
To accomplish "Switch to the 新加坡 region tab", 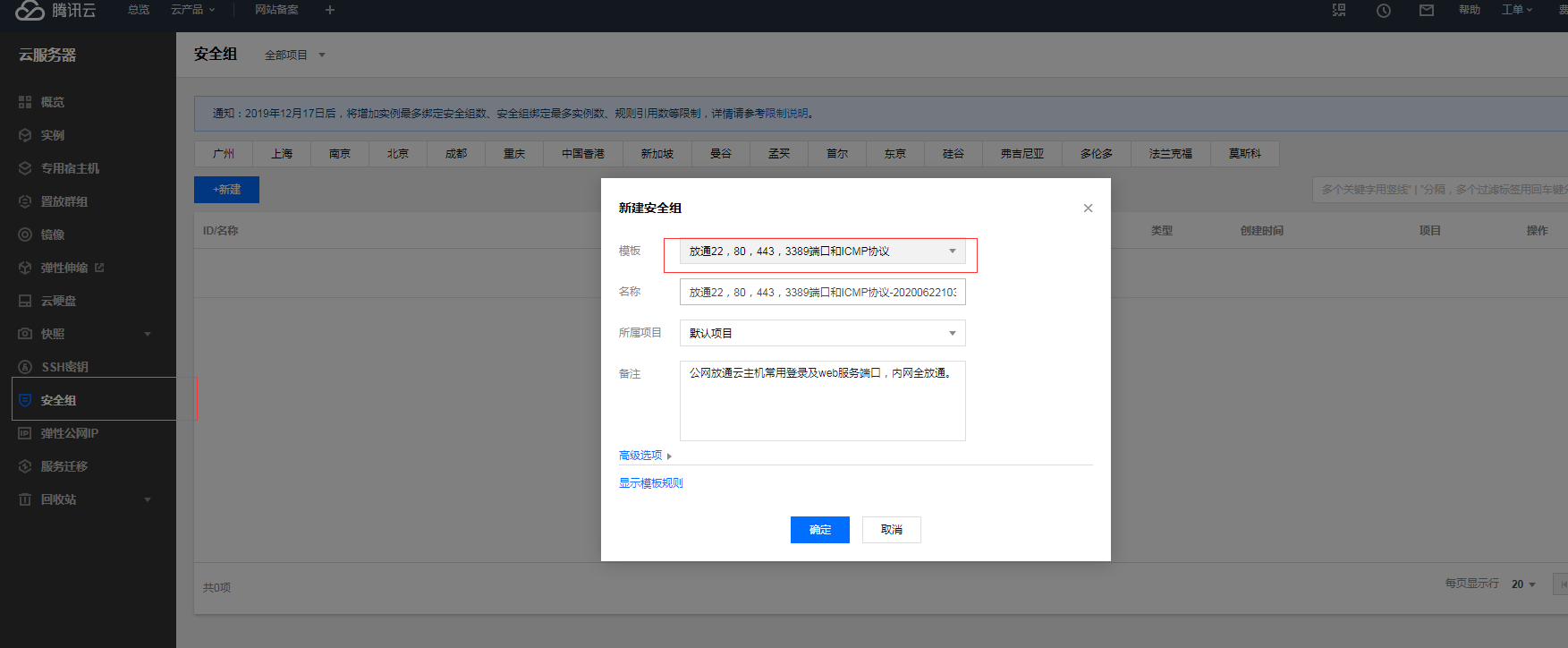I will 657,154.
